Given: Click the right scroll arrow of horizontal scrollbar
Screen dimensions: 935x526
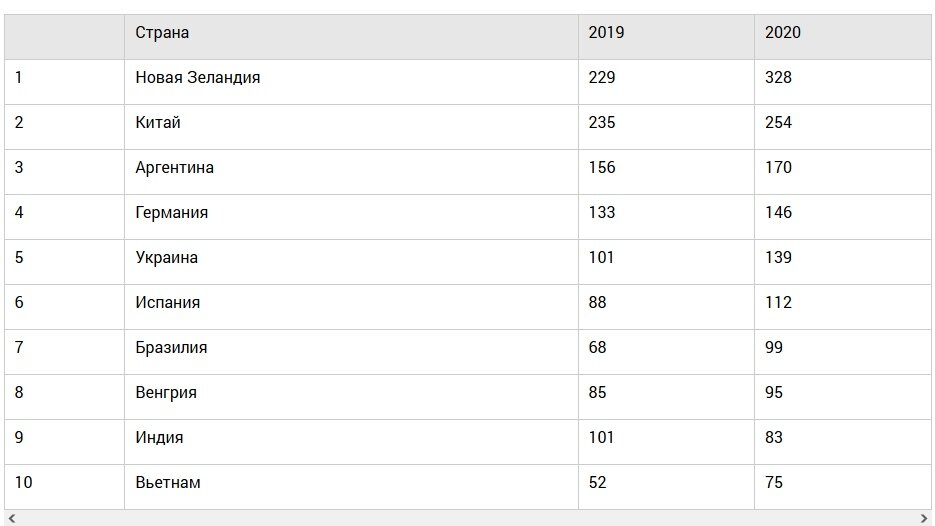Looking at the screenshot, I should point(925,518).
